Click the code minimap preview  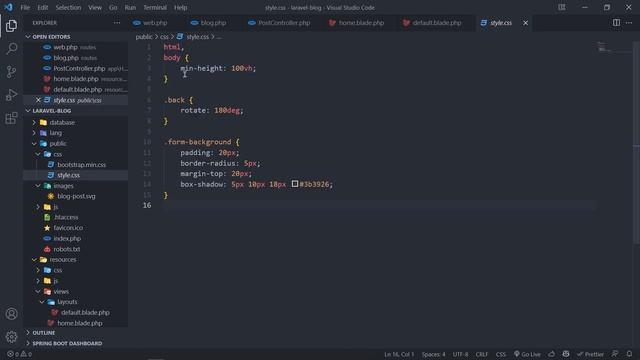[x=604, y=47]
